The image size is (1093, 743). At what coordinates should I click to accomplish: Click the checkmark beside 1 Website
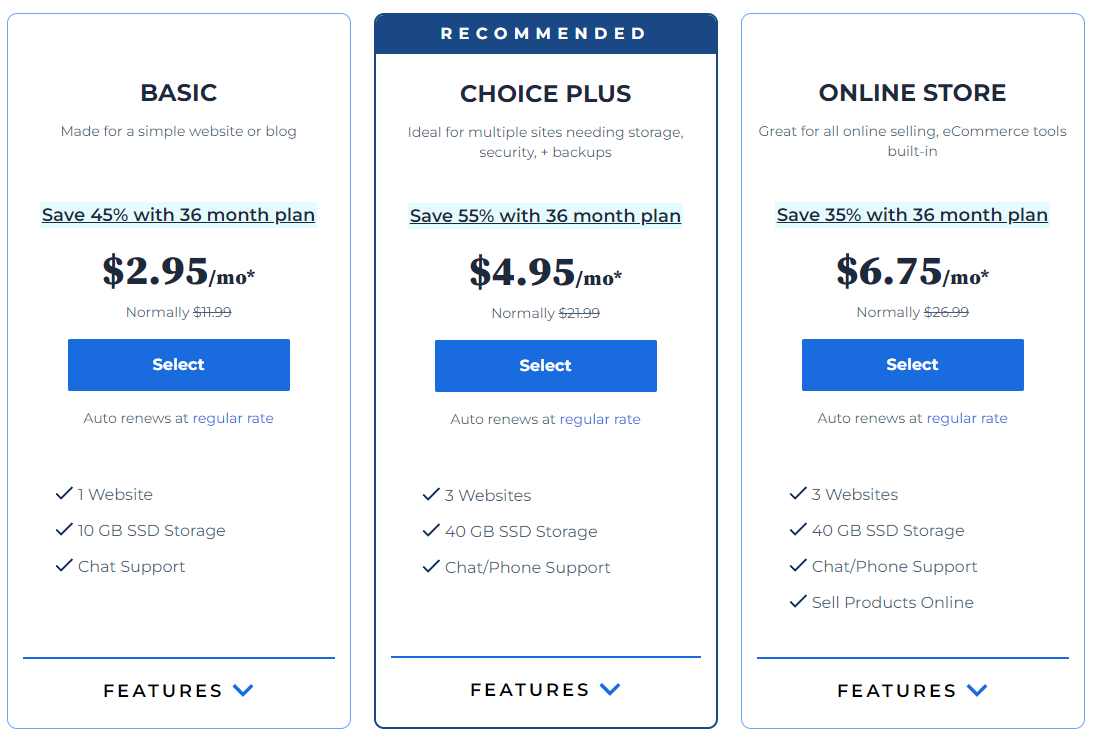point(64,493)
